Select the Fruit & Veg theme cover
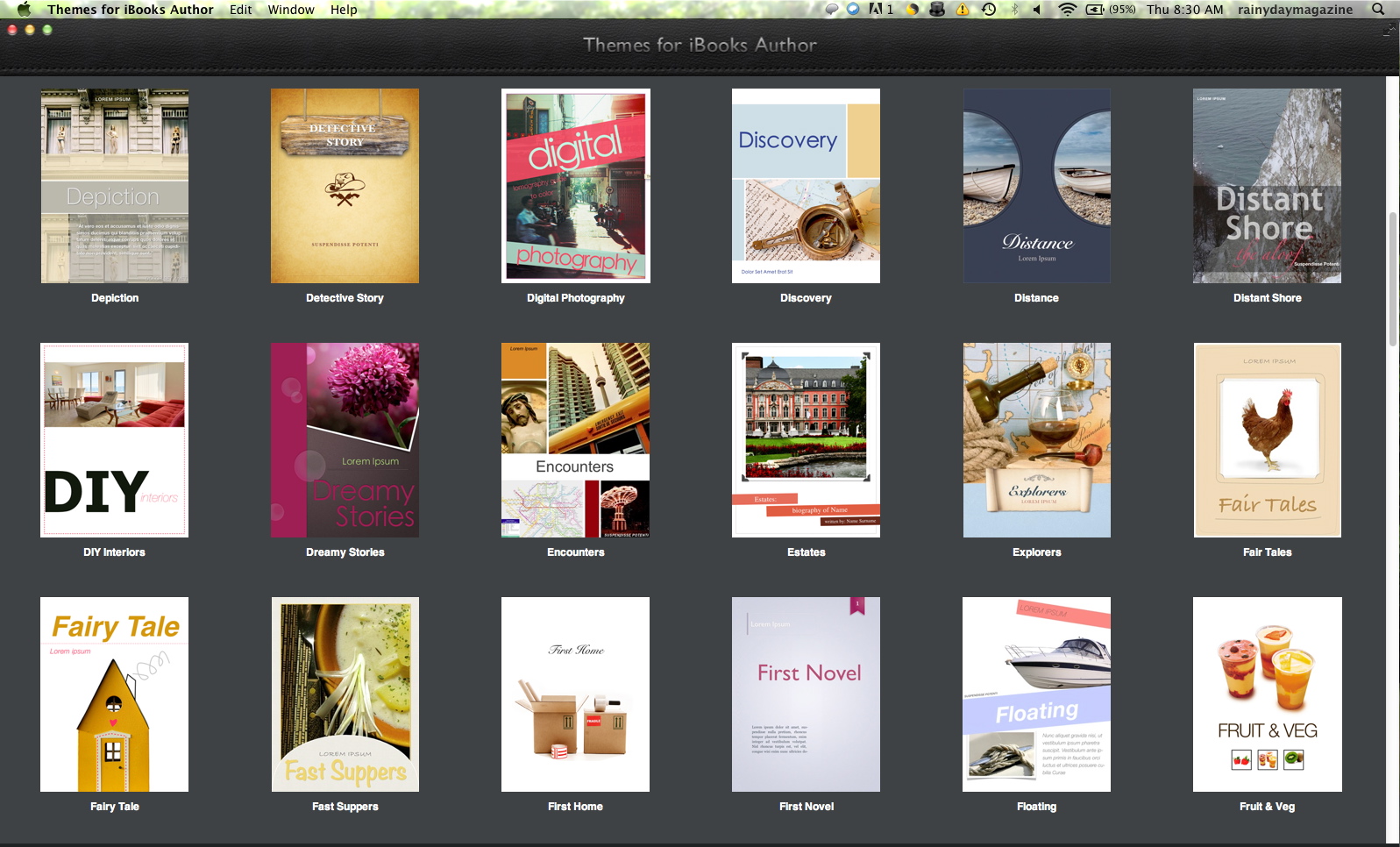Image resolution: width=1400 pixels, height=847 pixels. click(1268, 694)
